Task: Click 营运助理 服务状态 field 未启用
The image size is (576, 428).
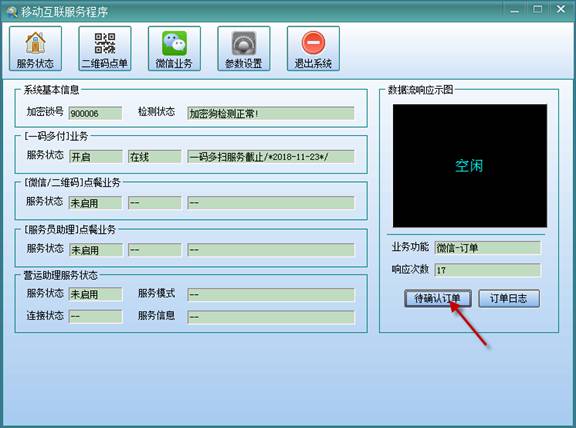Action: [x=95, y=294]
